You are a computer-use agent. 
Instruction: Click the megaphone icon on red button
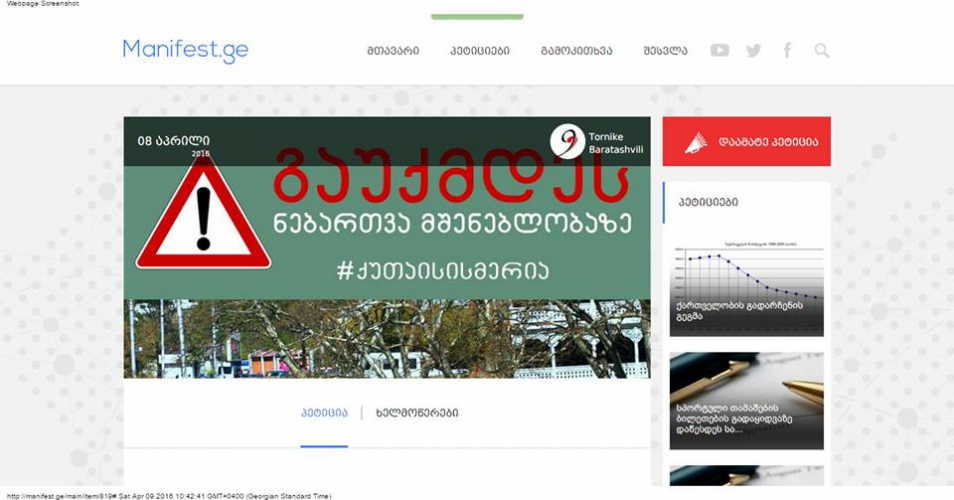[x=696, y=143]
